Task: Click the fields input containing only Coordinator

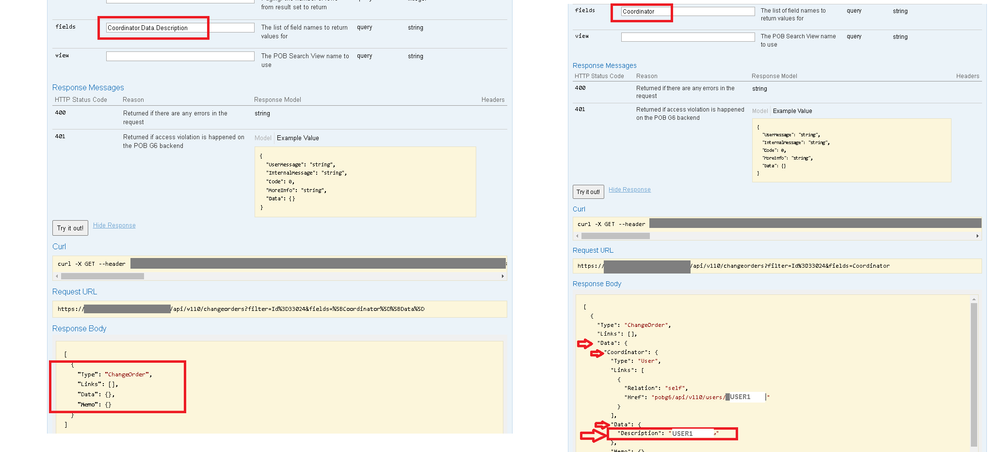Action: [686, 12]
